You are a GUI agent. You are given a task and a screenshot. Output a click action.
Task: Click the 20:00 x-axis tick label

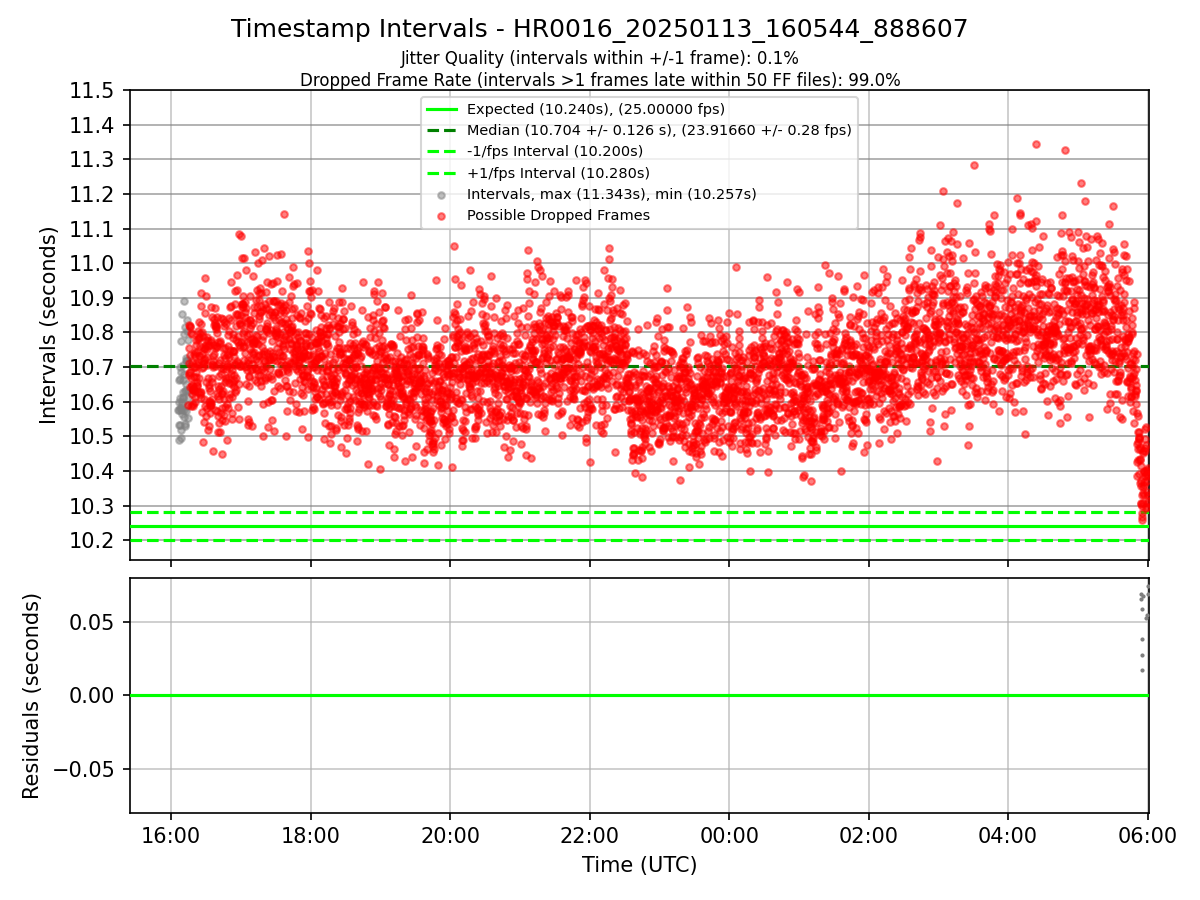tap(450, 834)
